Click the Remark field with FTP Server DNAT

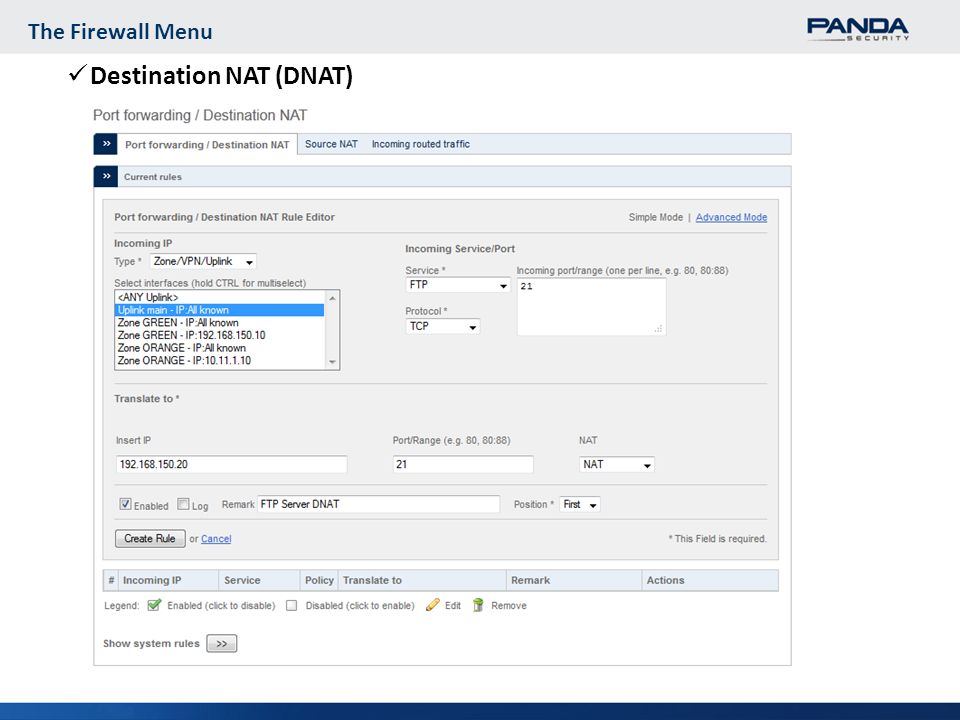(378, 504)
